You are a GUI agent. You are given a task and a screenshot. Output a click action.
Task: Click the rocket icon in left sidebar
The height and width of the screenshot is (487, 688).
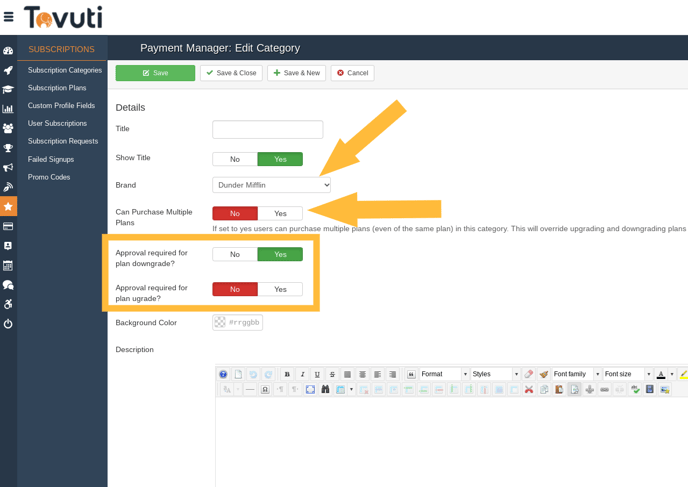(8, 70)
